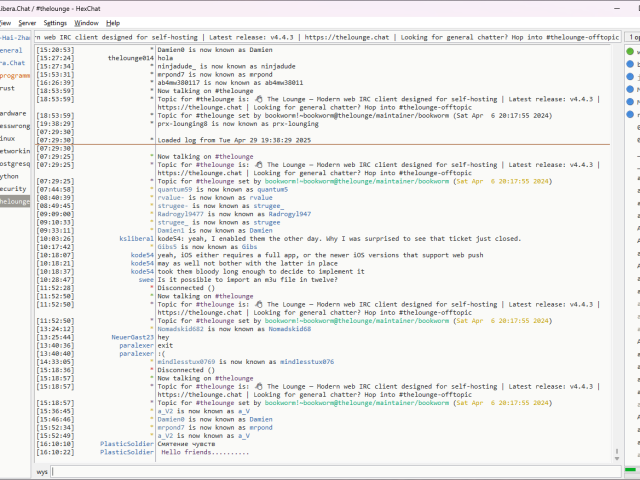Screen dimensions: 640x480
Task: Open the Window menu
Action: (87, 22)
